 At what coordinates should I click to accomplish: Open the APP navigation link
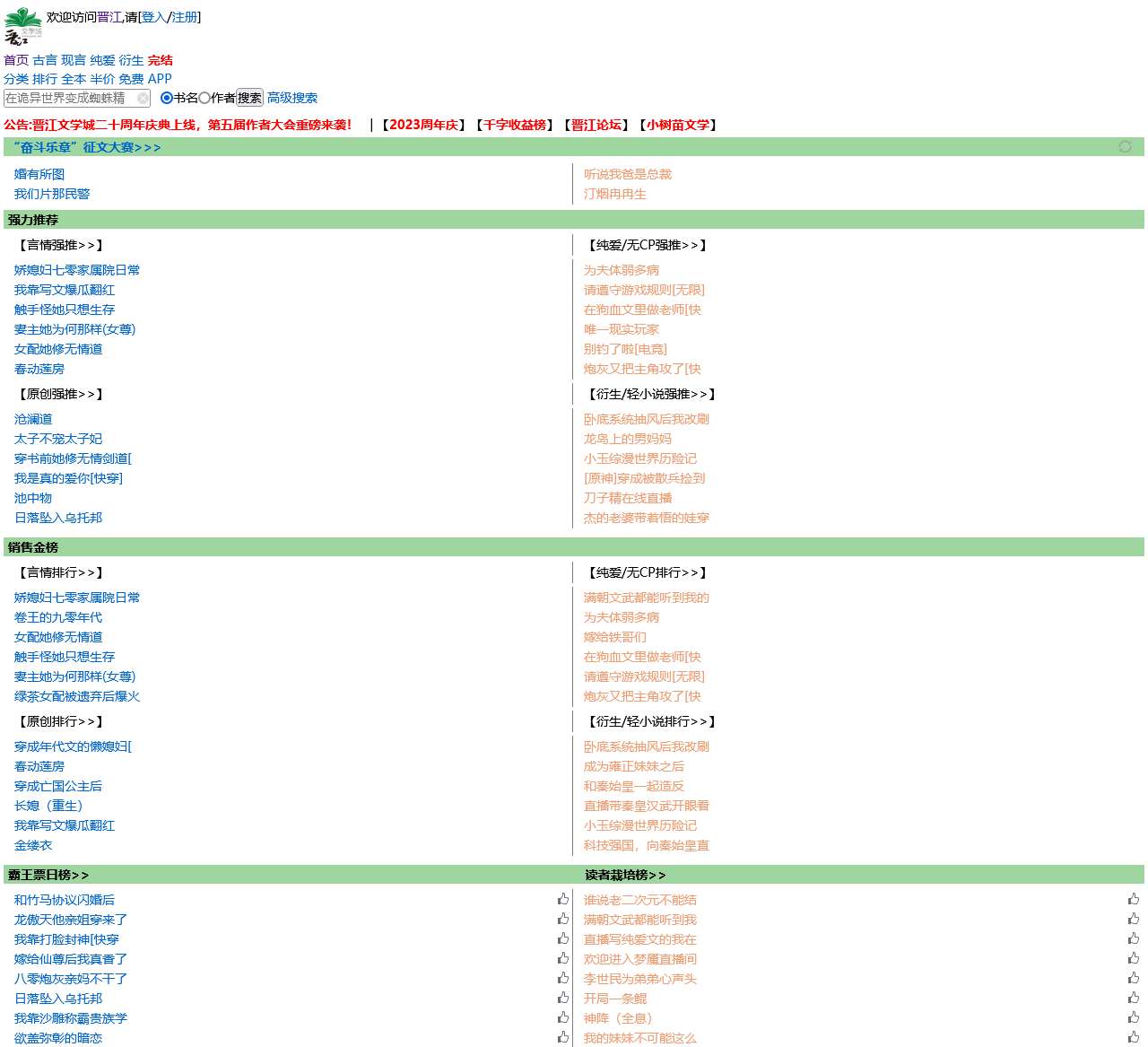[160, 79]
